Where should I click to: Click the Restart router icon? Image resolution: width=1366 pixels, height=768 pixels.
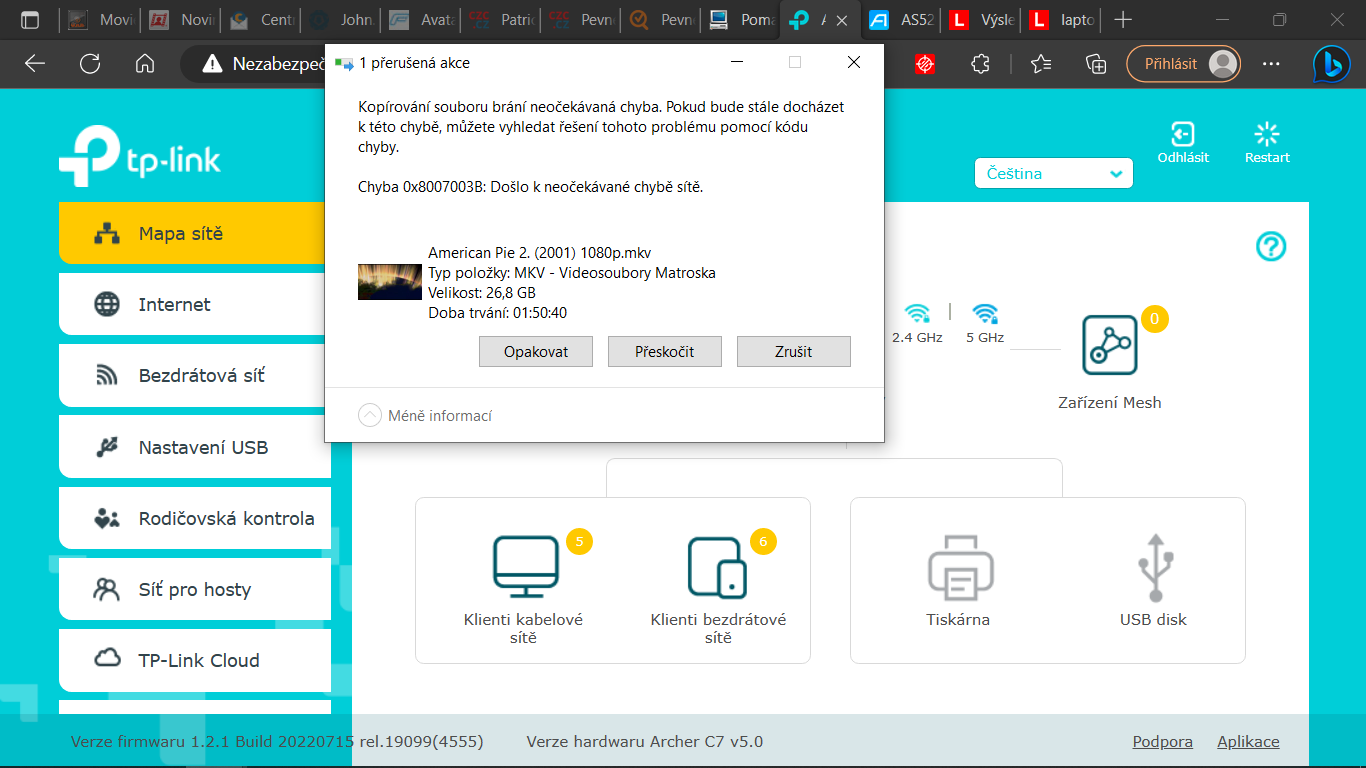point(1267,135)
